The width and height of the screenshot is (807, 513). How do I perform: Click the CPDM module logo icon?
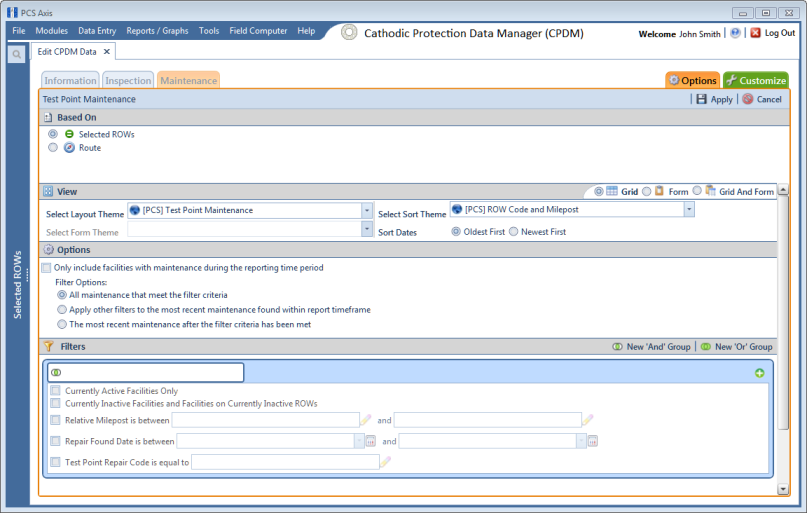pyautogui.click(x=349, y=32)
